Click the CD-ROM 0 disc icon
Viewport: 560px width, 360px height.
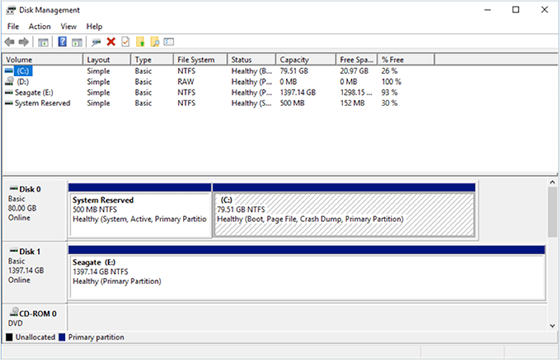point(14,312)
